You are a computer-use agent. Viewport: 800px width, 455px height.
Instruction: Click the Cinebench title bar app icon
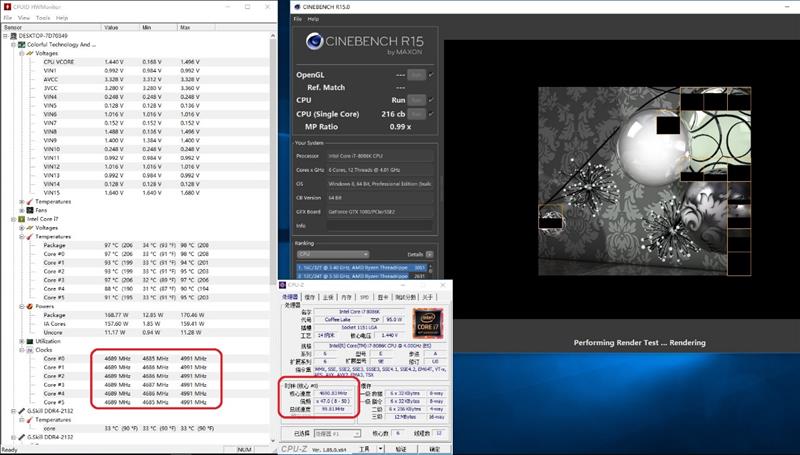(297, 7)
